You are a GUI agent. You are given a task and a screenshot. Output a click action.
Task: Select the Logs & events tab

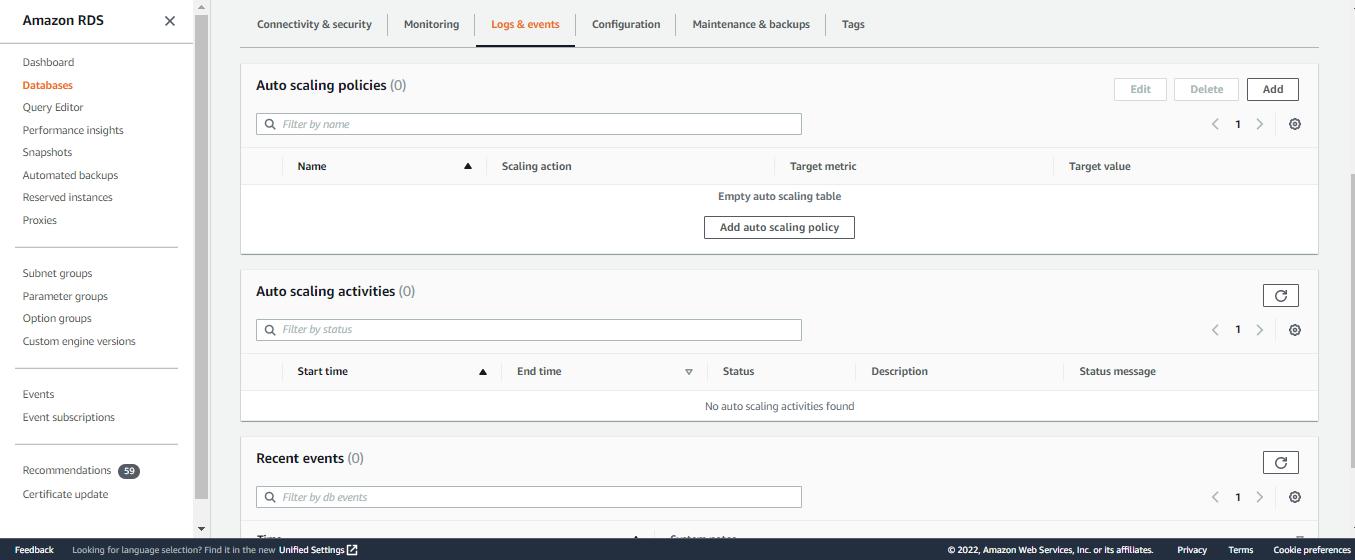[525, 24]
